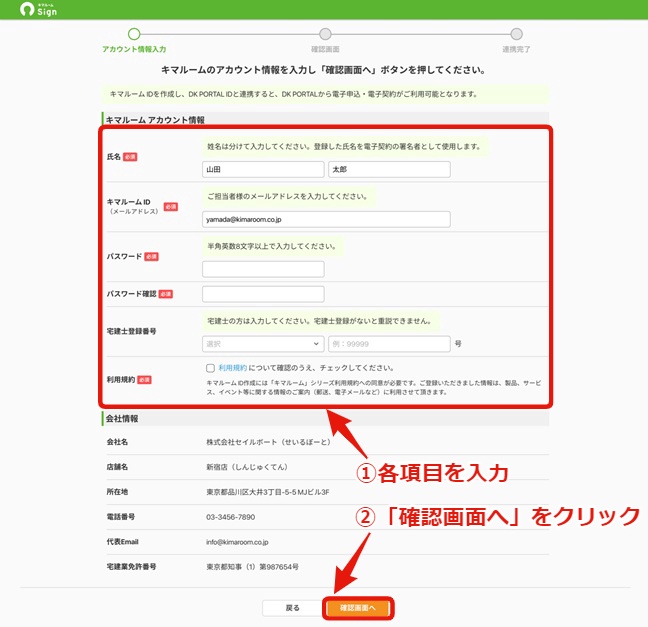Image resolution: width=648 pixels, height=627 pixels.
Task: Click the 連携完了 step label
Action: [516, 49]
